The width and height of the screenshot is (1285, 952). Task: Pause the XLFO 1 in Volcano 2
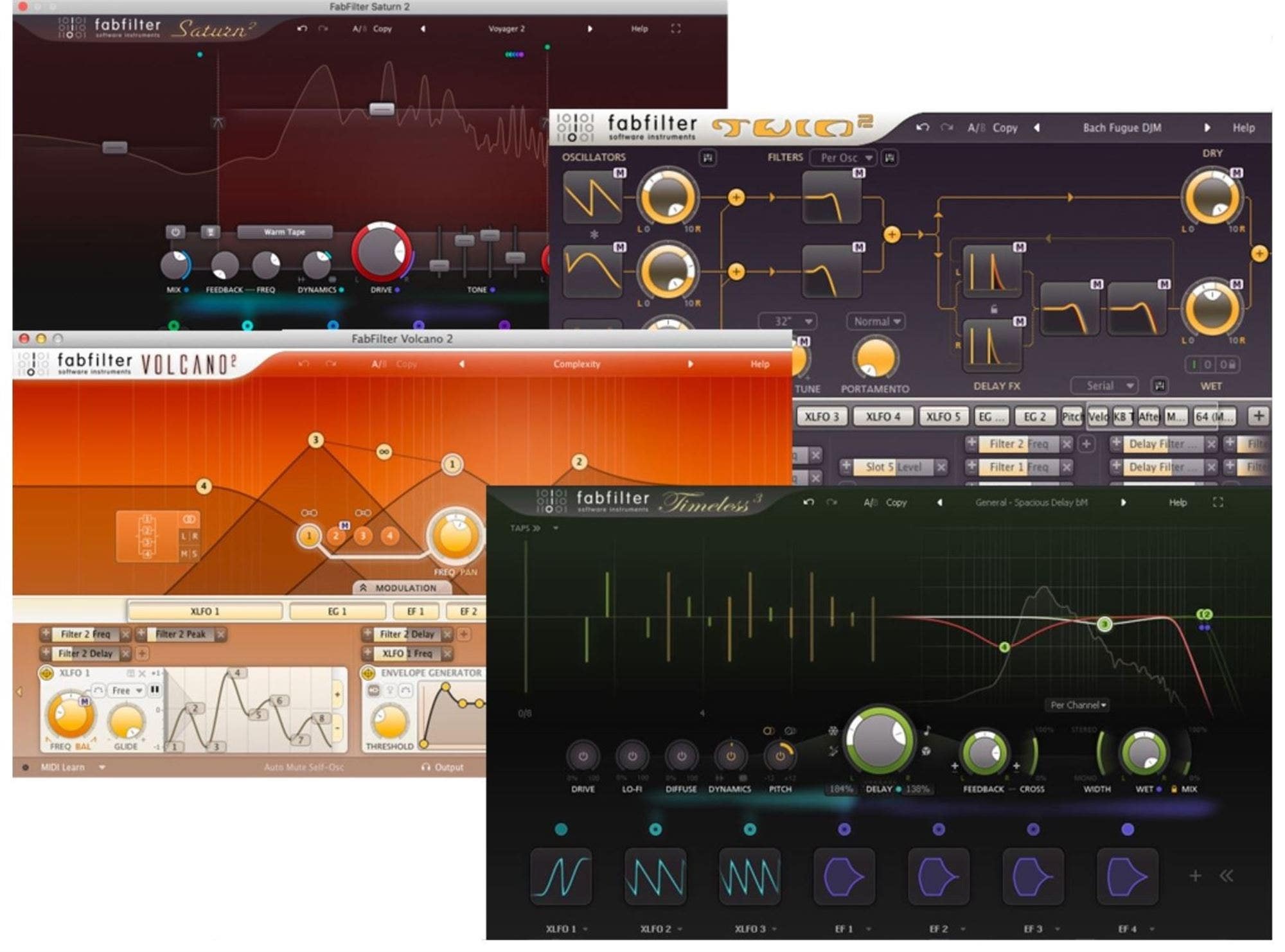click(x=155, y=690)
